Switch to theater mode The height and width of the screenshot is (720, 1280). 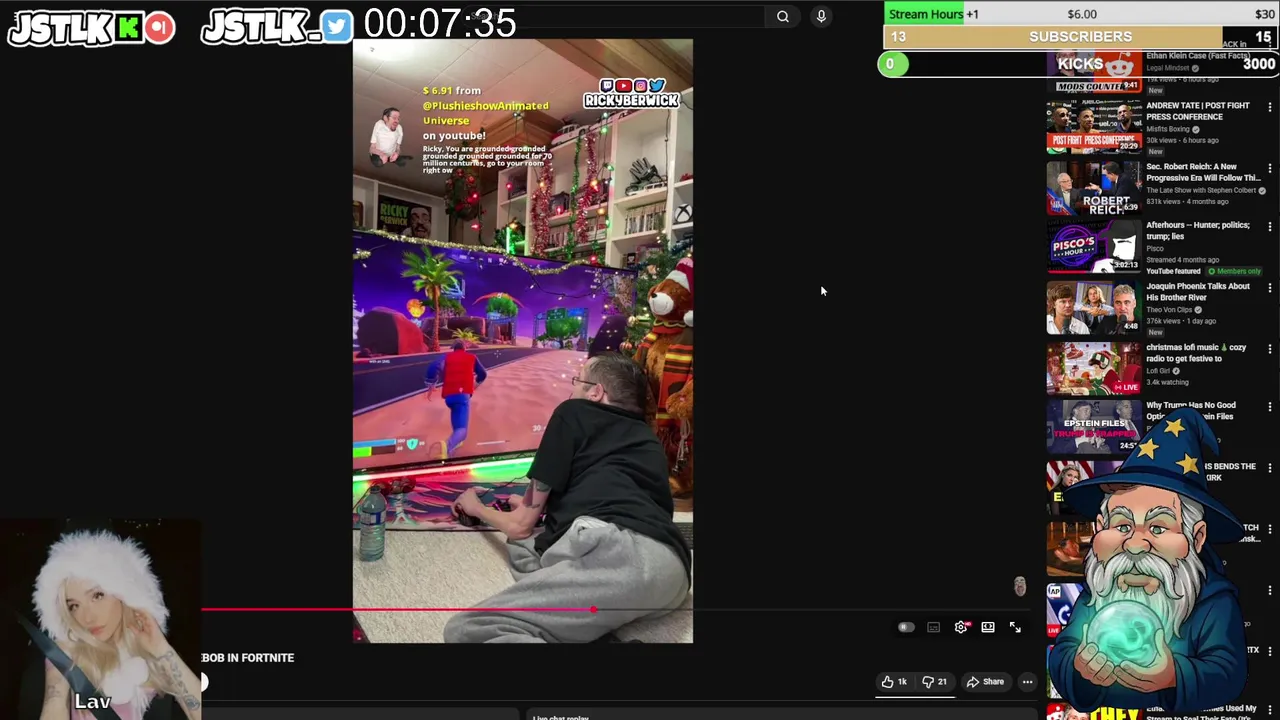coord(988,627)
